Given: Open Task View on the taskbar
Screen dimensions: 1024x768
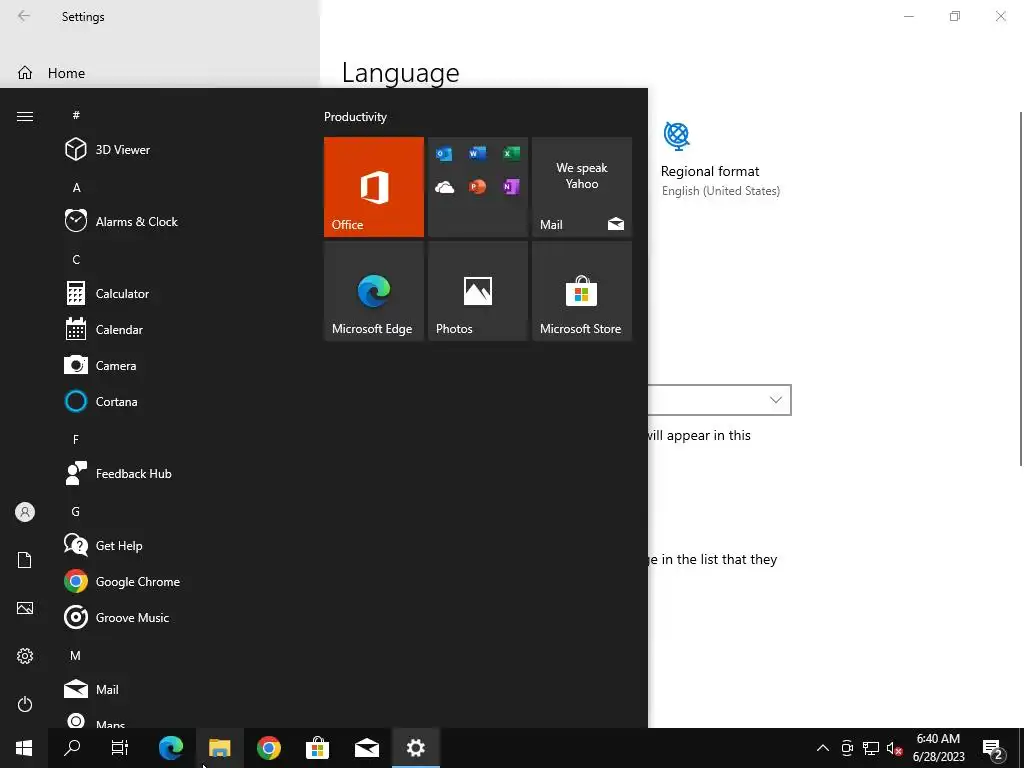Looking at the screenshot, I should 120,748.
